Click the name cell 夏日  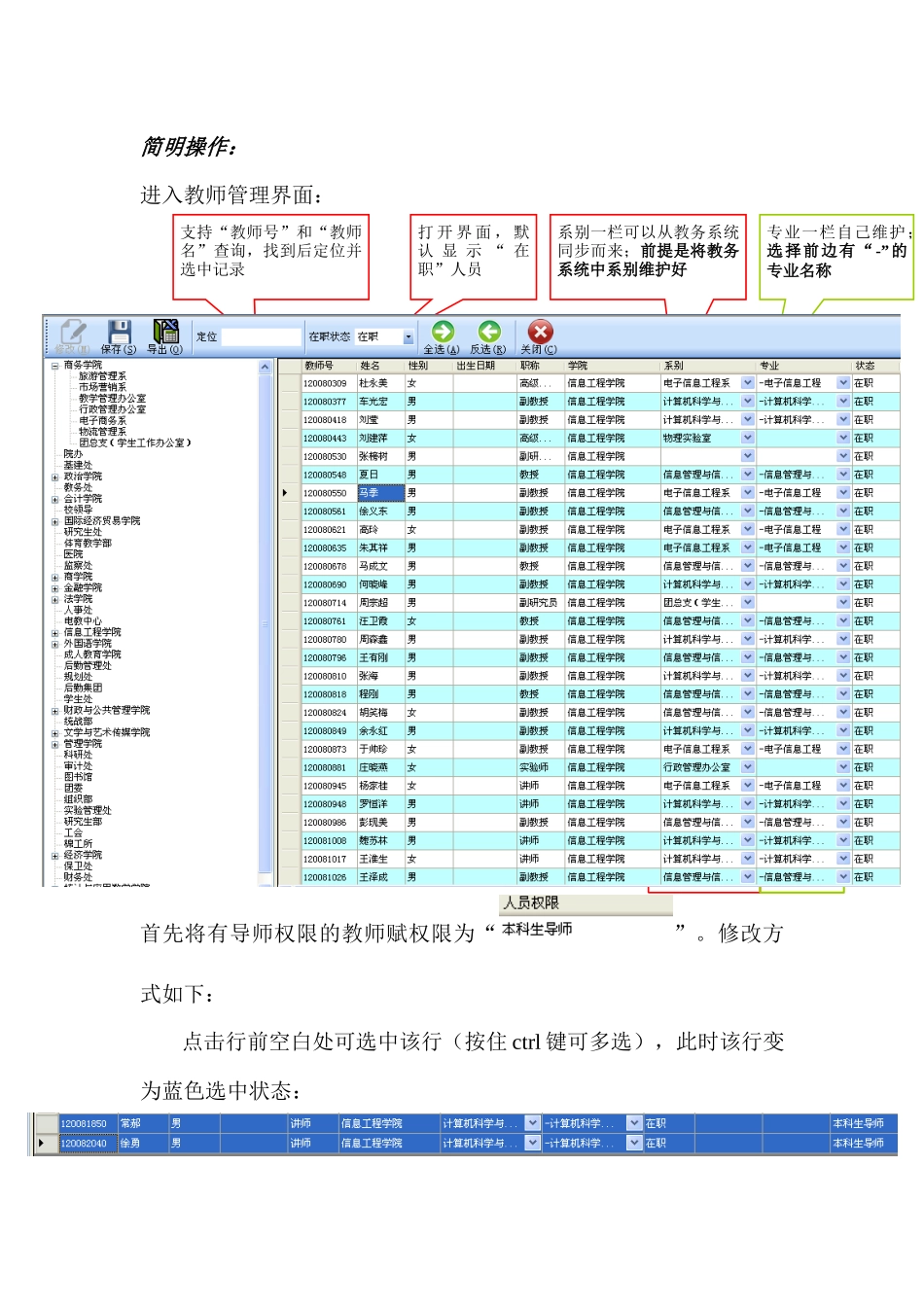click(x=380, y=475)
